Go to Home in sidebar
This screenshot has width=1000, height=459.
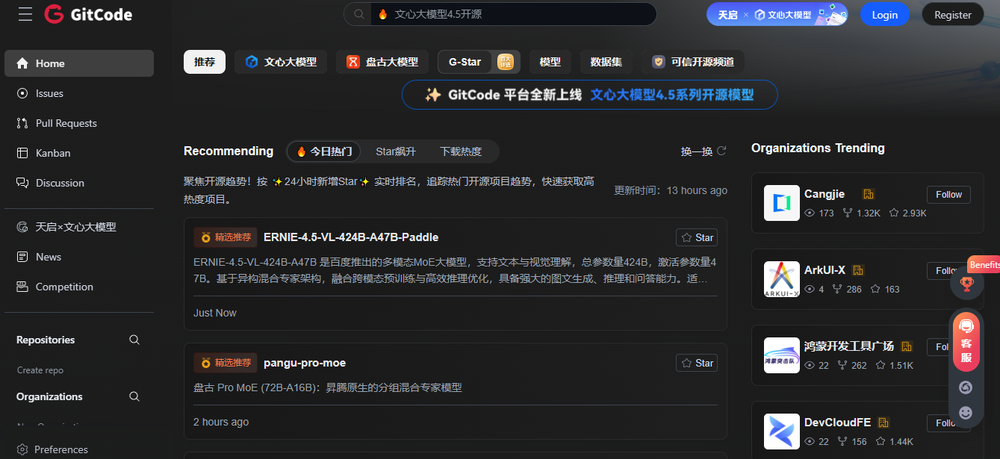pyautogui.click(x=79, y=63)
